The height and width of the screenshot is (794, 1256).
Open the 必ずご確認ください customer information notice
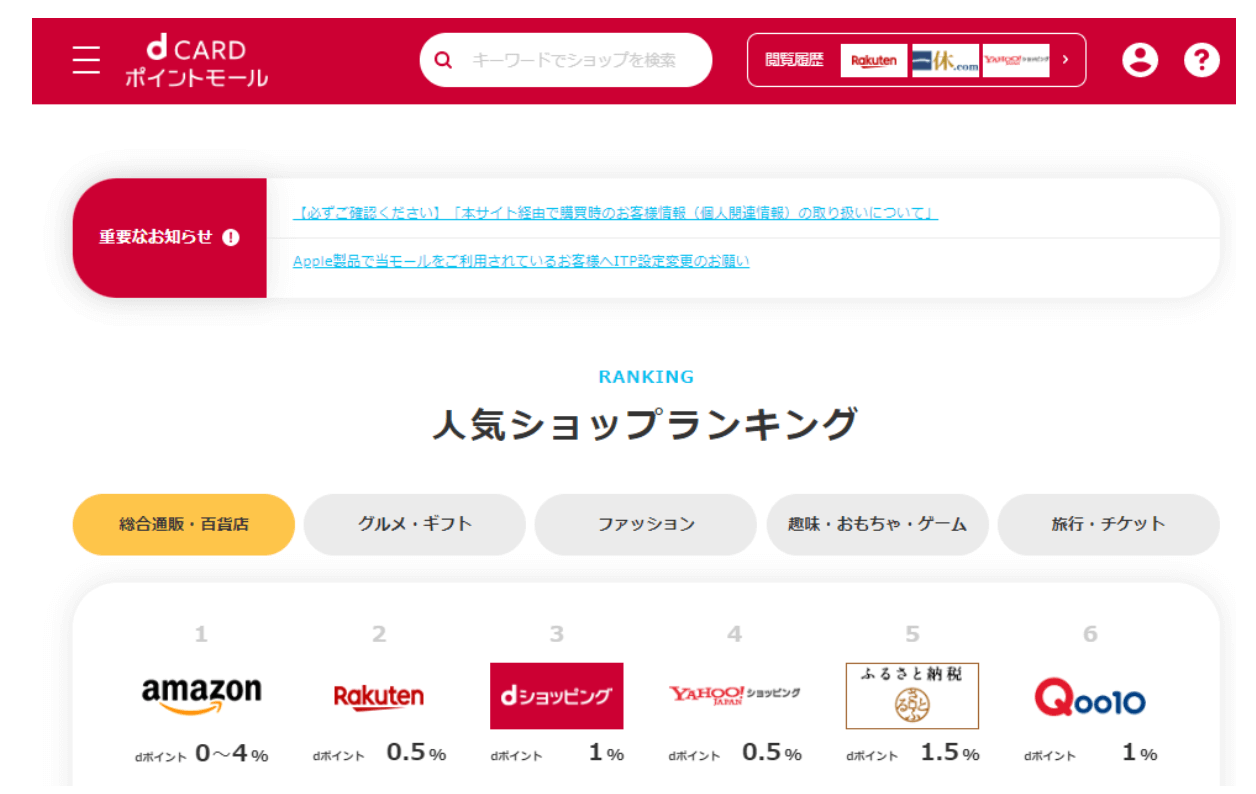[615, 213]
